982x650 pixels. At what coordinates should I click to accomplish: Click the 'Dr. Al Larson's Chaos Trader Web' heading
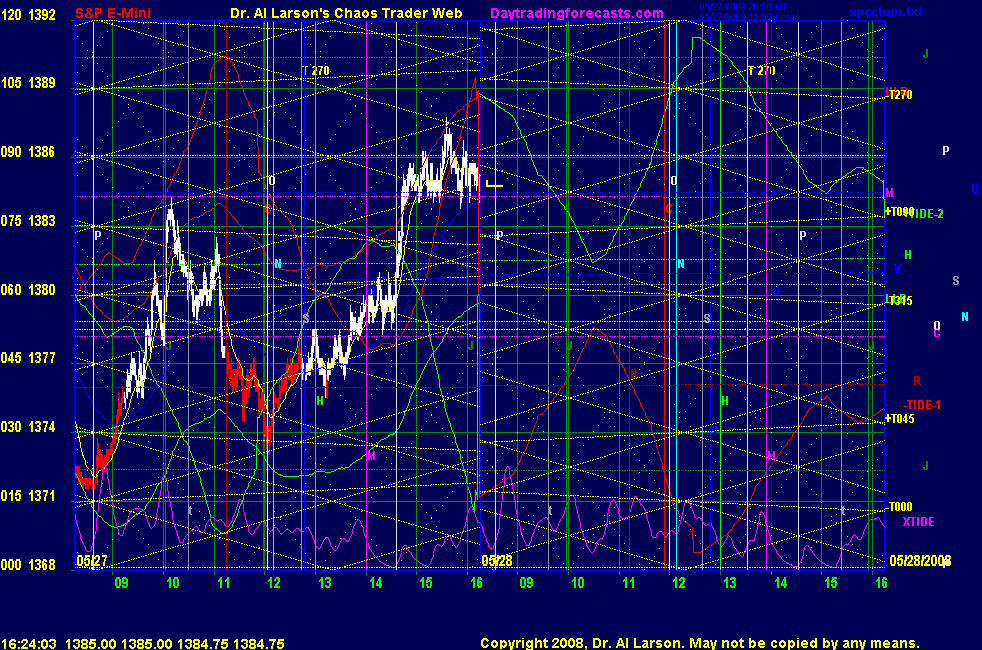346,13
